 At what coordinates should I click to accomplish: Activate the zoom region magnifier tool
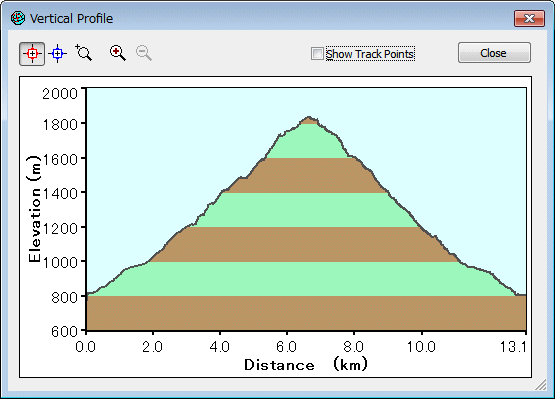[84, 53]
